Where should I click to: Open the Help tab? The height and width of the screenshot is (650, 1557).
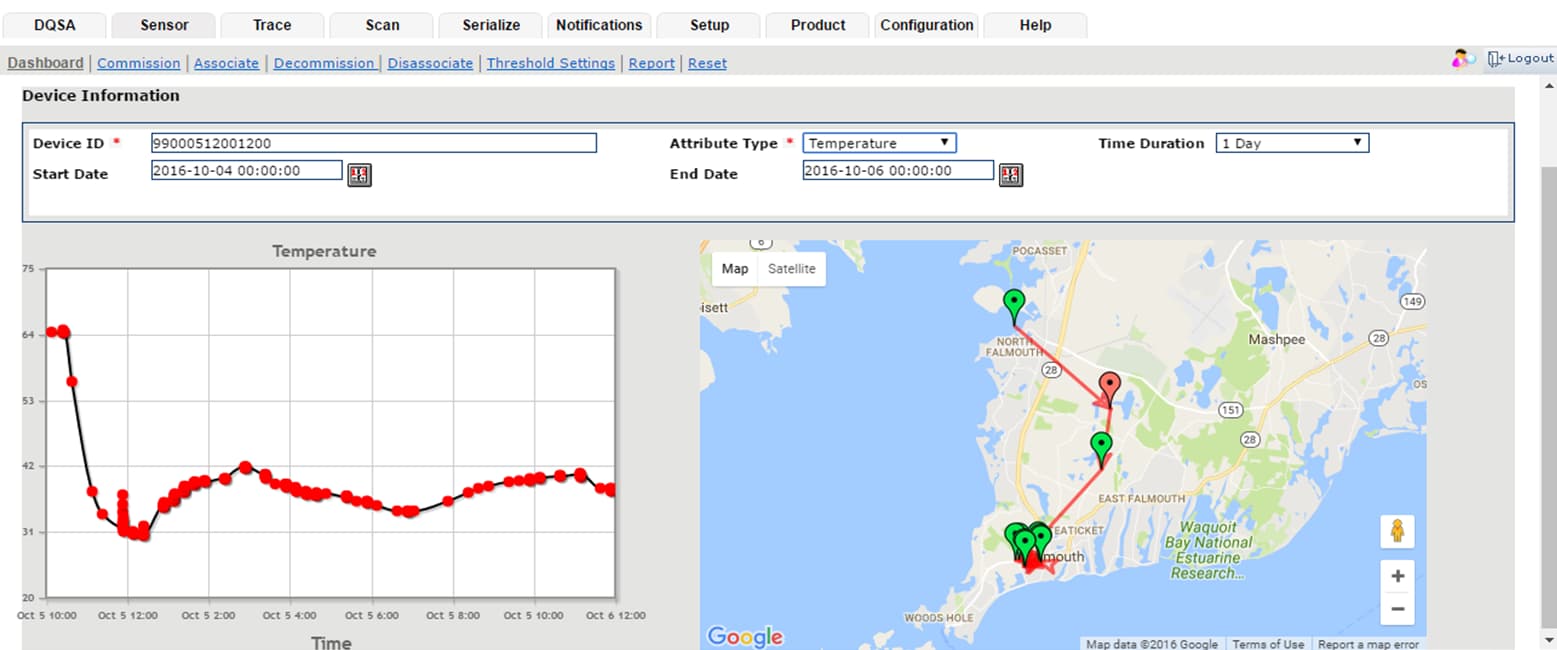pyautogui.click(x=1035, y=25)
